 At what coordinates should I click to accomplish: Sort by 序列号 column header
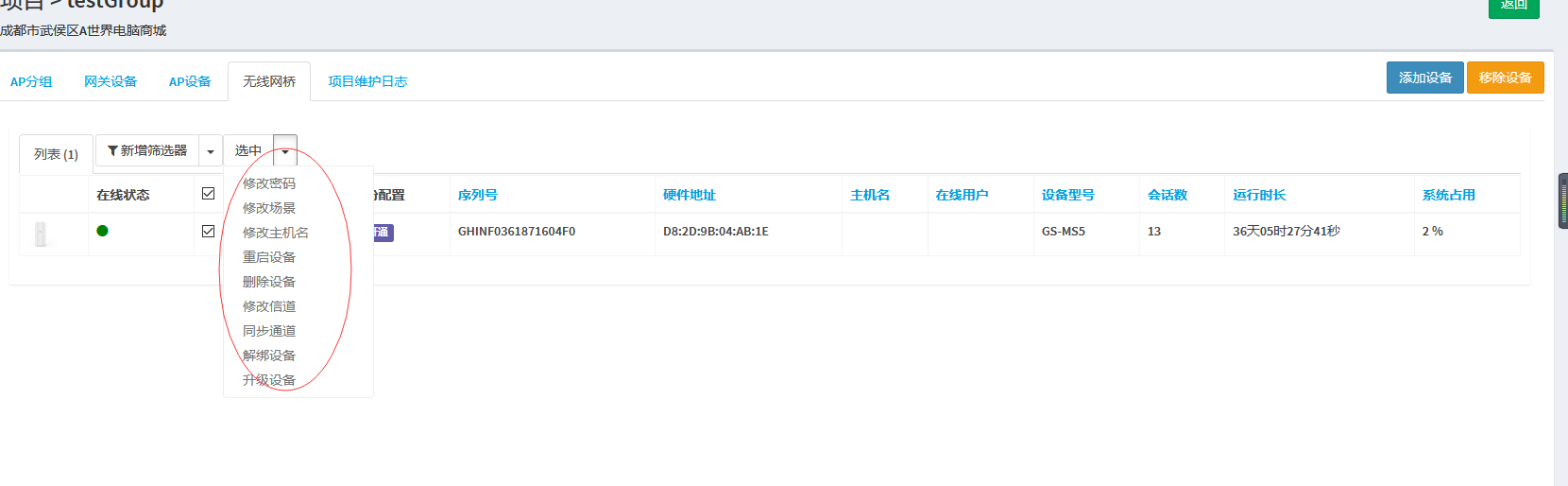click(478, 195)
